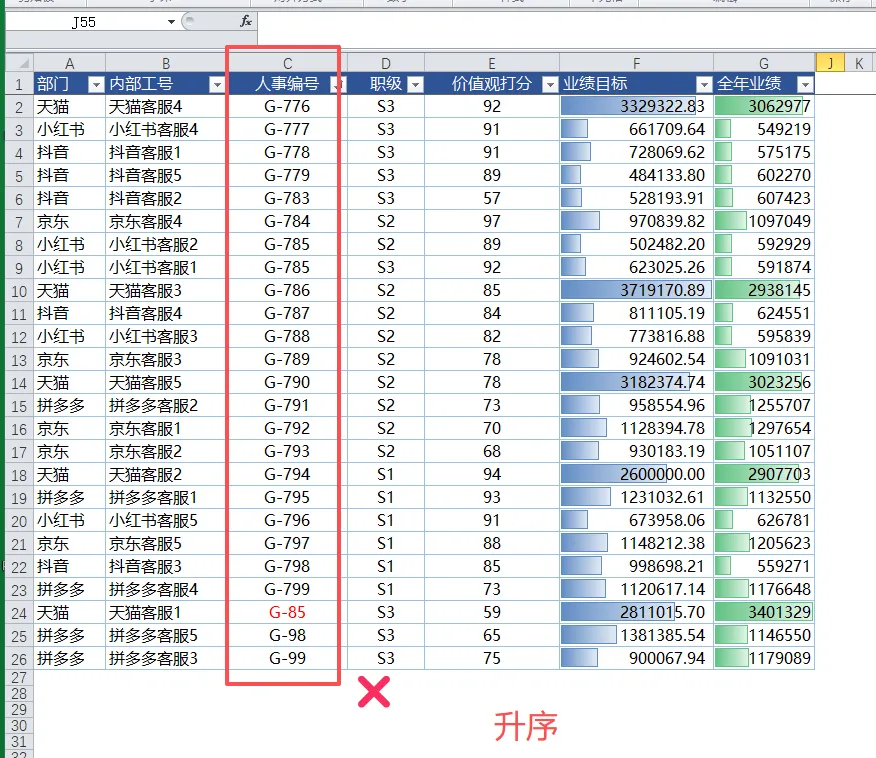This screenshot has height=758, width=876.
Task: Click the Name Box showing J55
Action: [84, 22]
